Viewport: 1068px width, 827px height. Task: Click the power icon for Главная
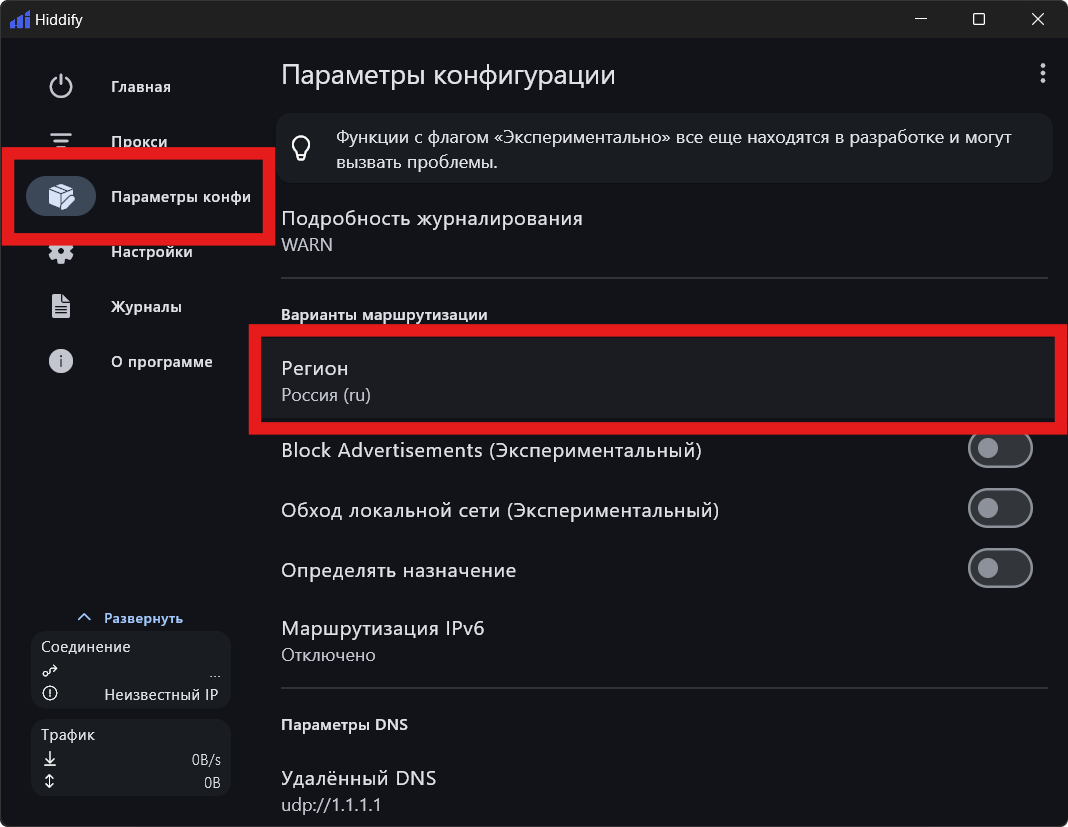pyautogui.click(x=61, y=87)
